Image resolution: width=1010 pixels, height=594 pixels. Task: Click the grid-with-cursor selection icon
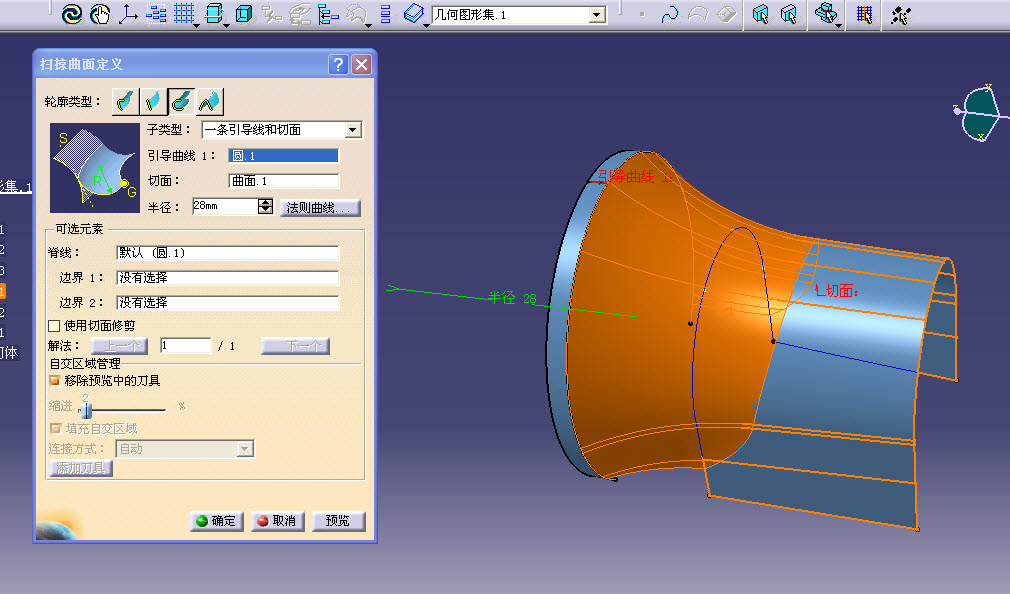point(864,14)
